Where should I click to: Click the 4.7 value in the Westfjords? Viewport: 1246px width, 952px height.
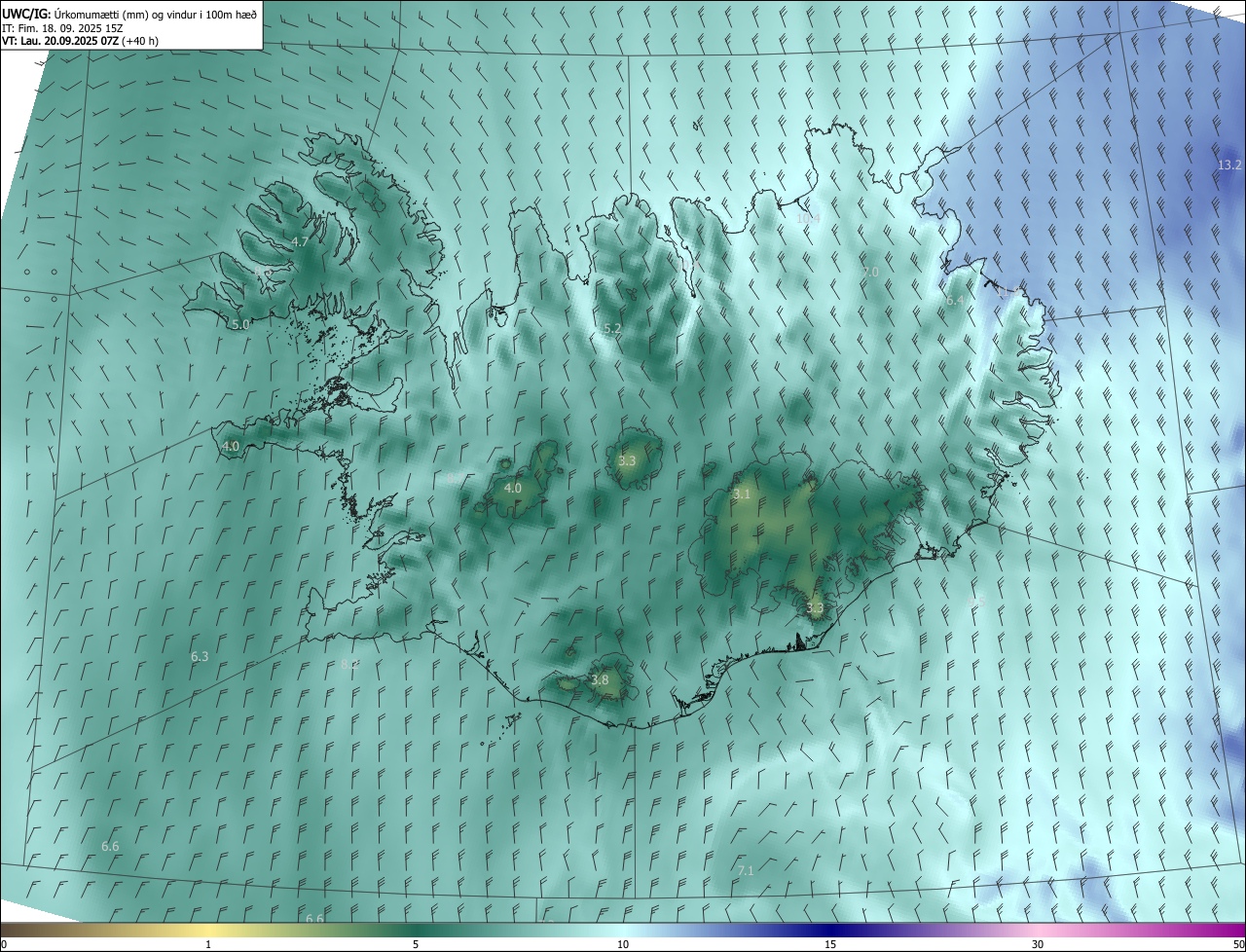(x=300, y=241)
